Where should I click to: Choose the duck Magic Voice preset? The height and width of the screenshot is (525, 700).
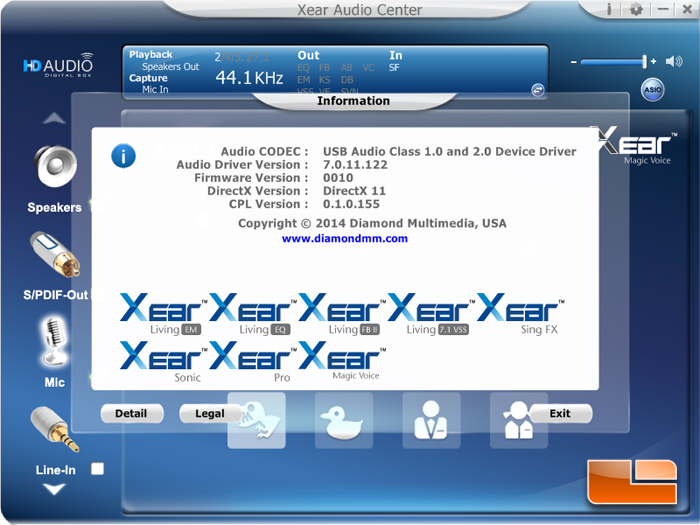click(x=344, y=420)
